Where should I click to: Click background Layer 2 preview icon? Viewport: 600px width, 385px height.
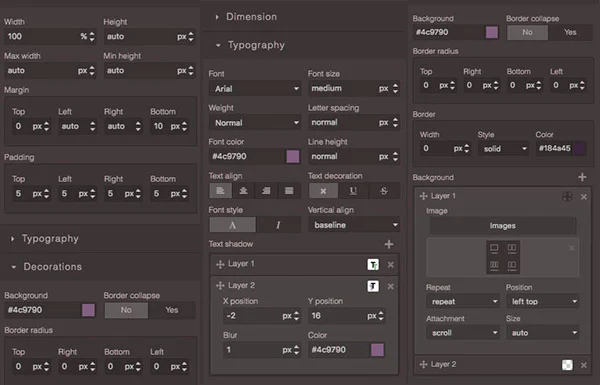pyautogui.click(x=567, y=365)
